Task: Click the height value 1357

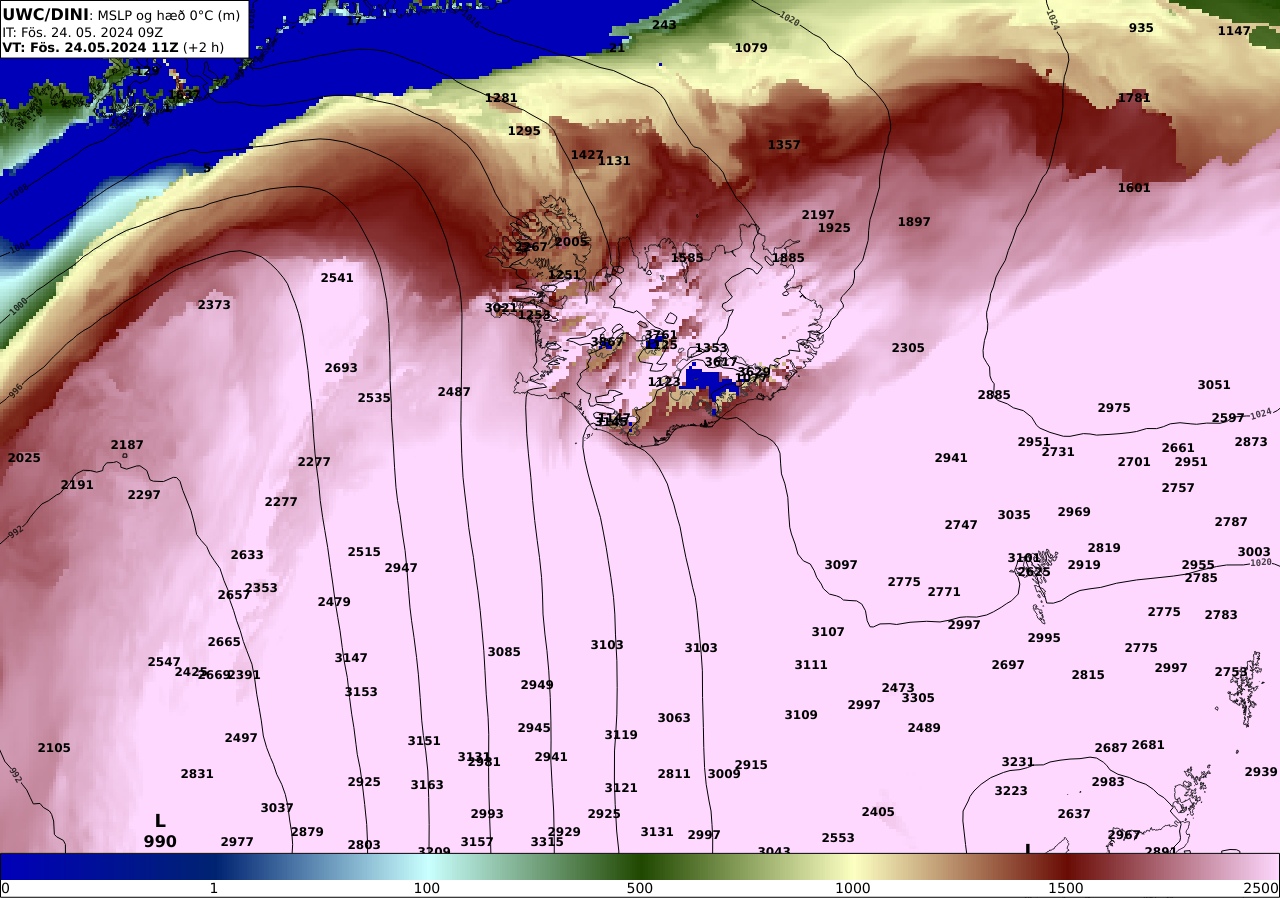Action: pos(784,145)
